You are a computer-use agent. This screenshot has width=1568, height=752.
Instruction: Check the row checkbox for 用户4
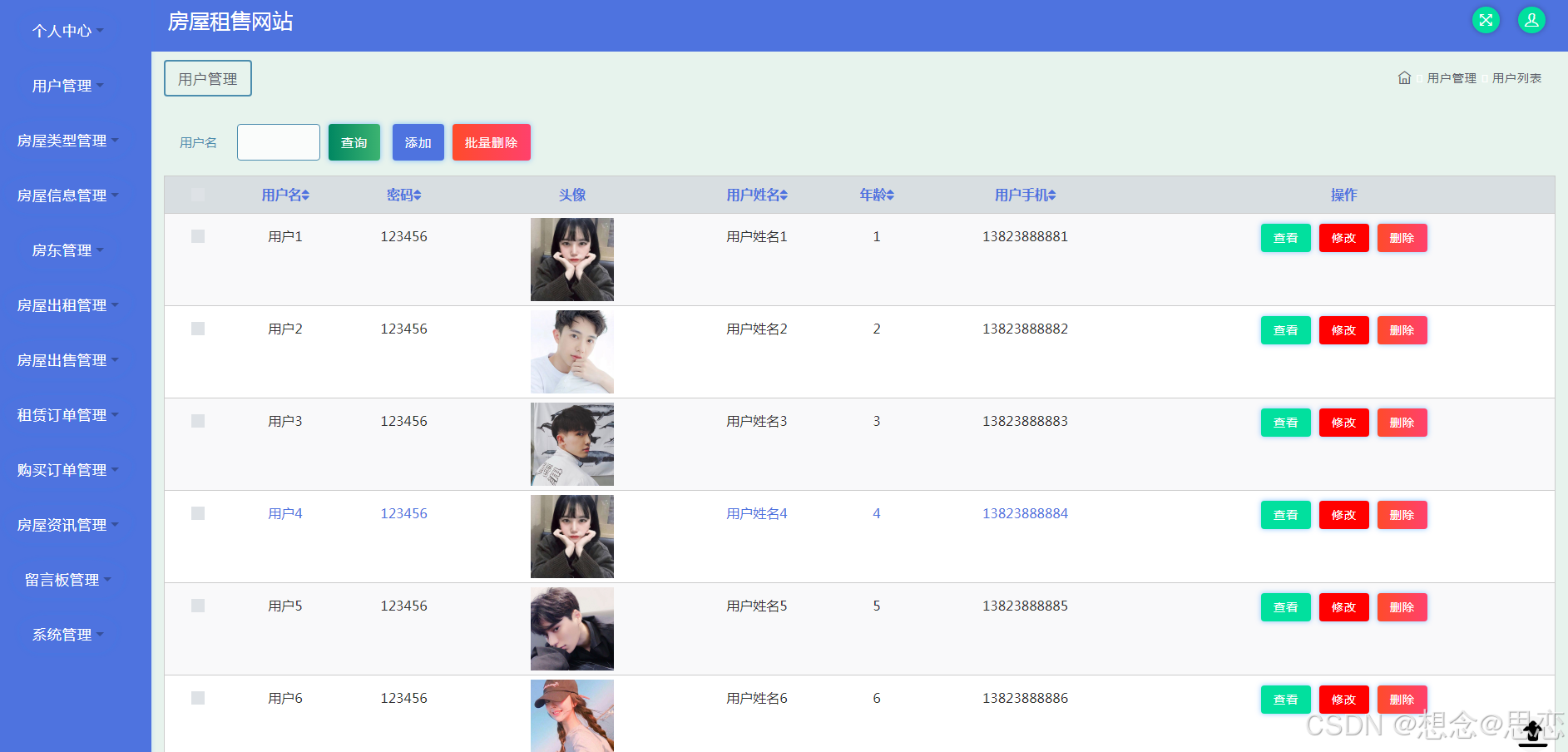tap(198, 513)
